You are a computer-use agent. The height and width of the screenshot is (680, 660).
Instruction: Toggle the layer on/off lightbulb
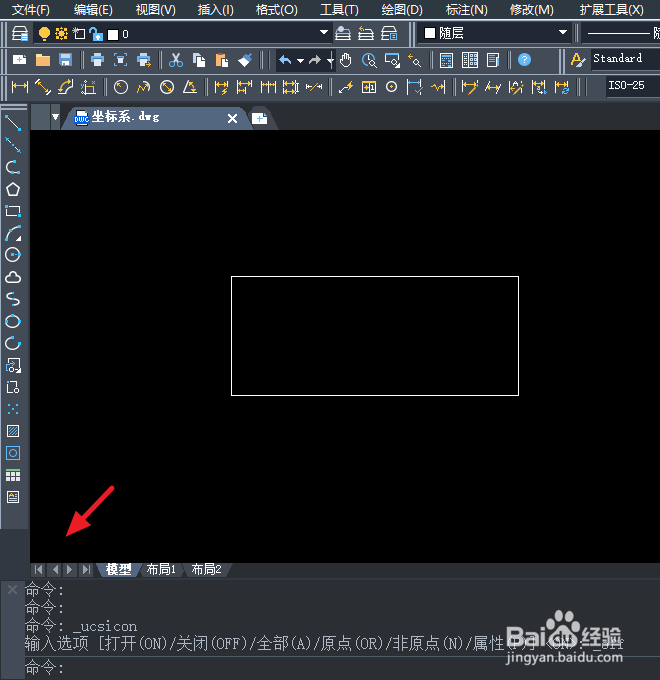click(44, 34)
